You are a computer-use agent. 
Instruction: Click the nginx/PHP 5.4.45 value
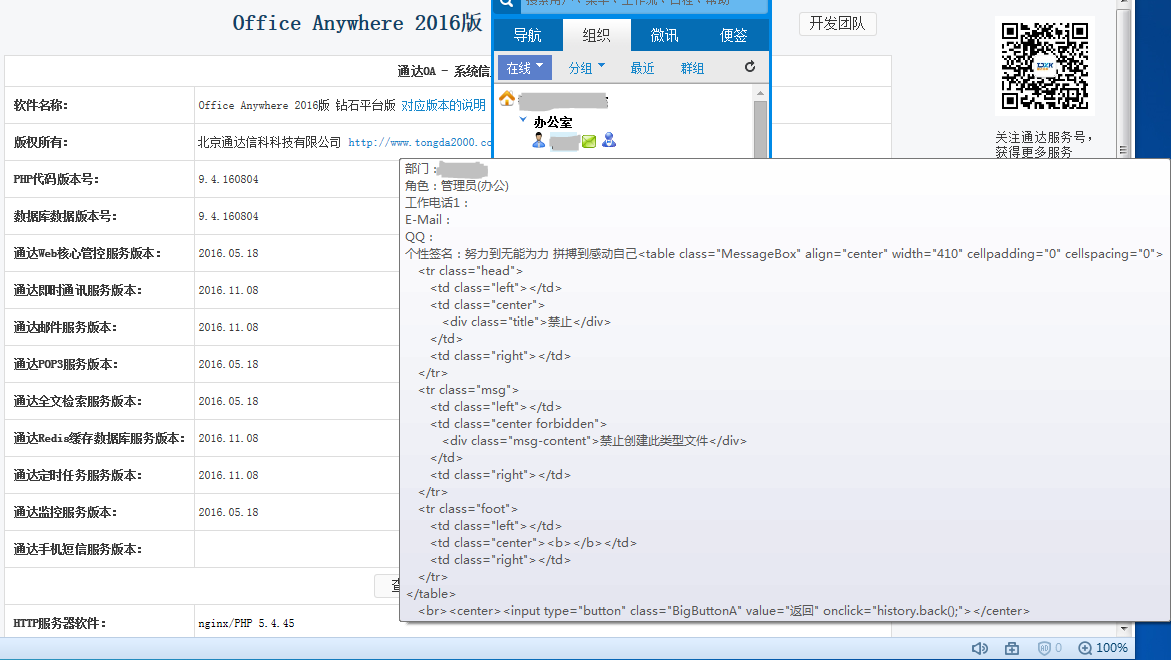246,623
